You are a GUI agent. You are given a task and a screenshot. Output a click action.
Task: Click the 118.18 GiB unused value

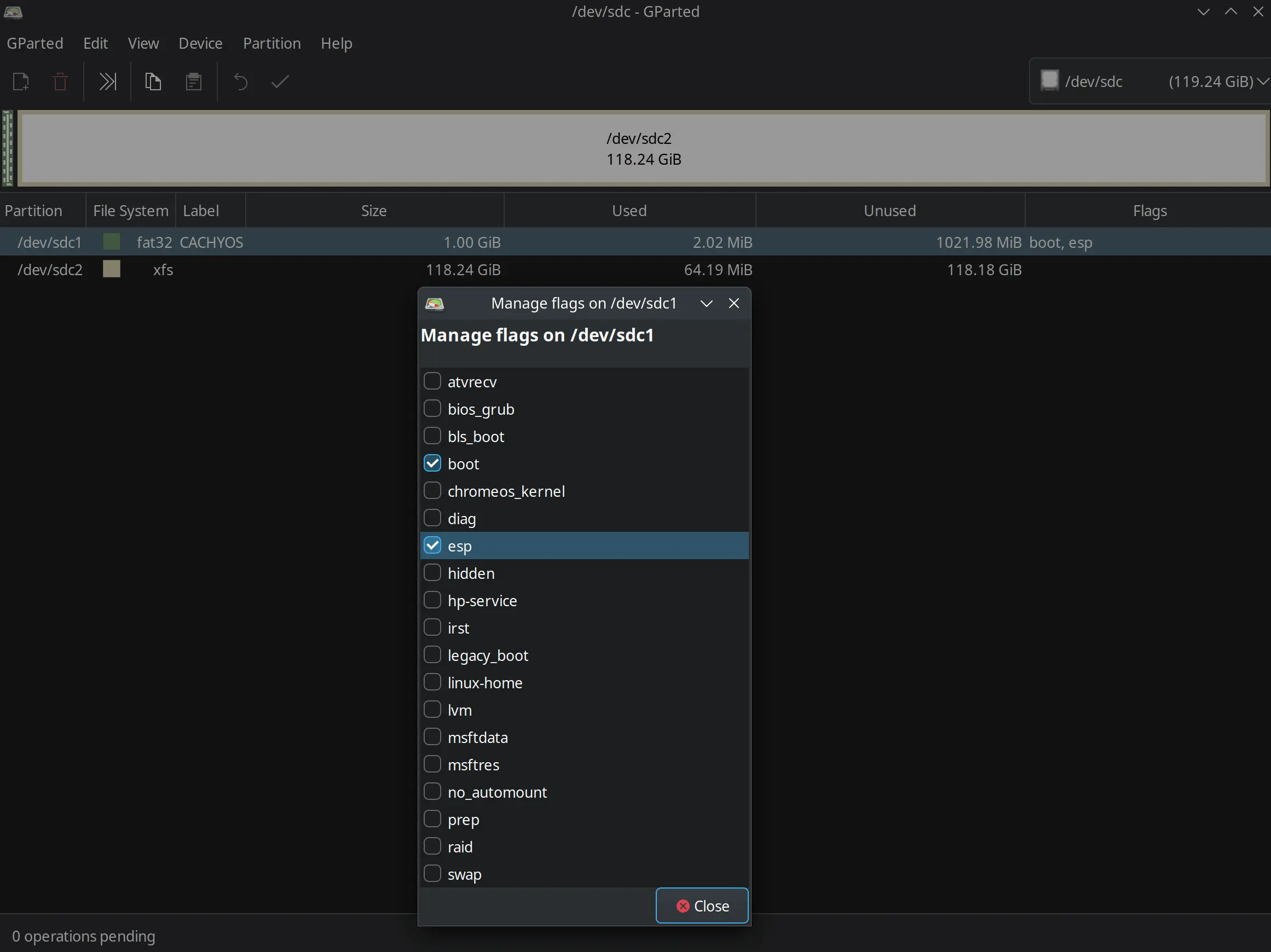pyautogui.click(x=984, y=270)
